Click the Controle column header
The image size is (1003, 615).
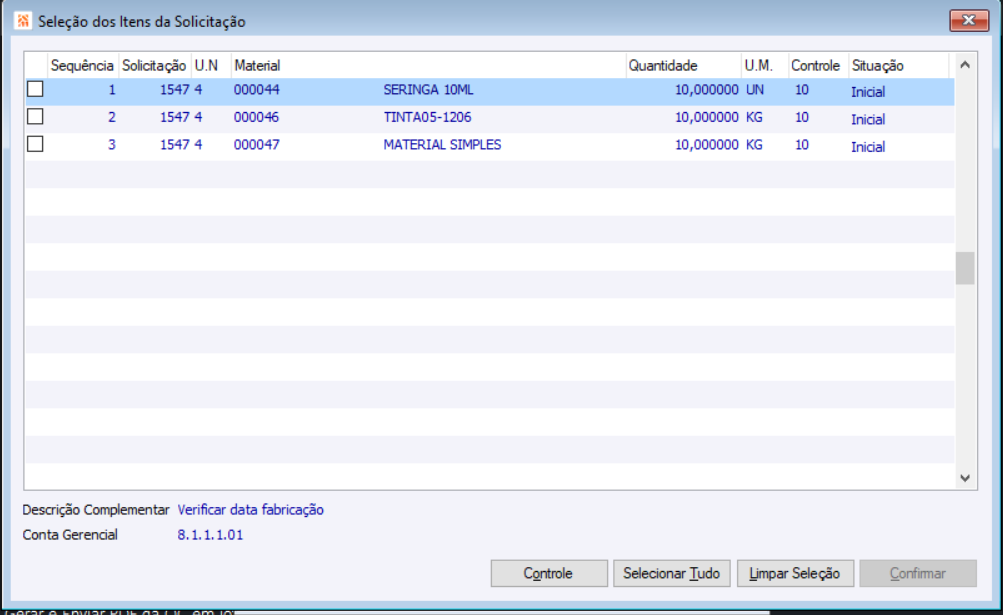[818, 65]
